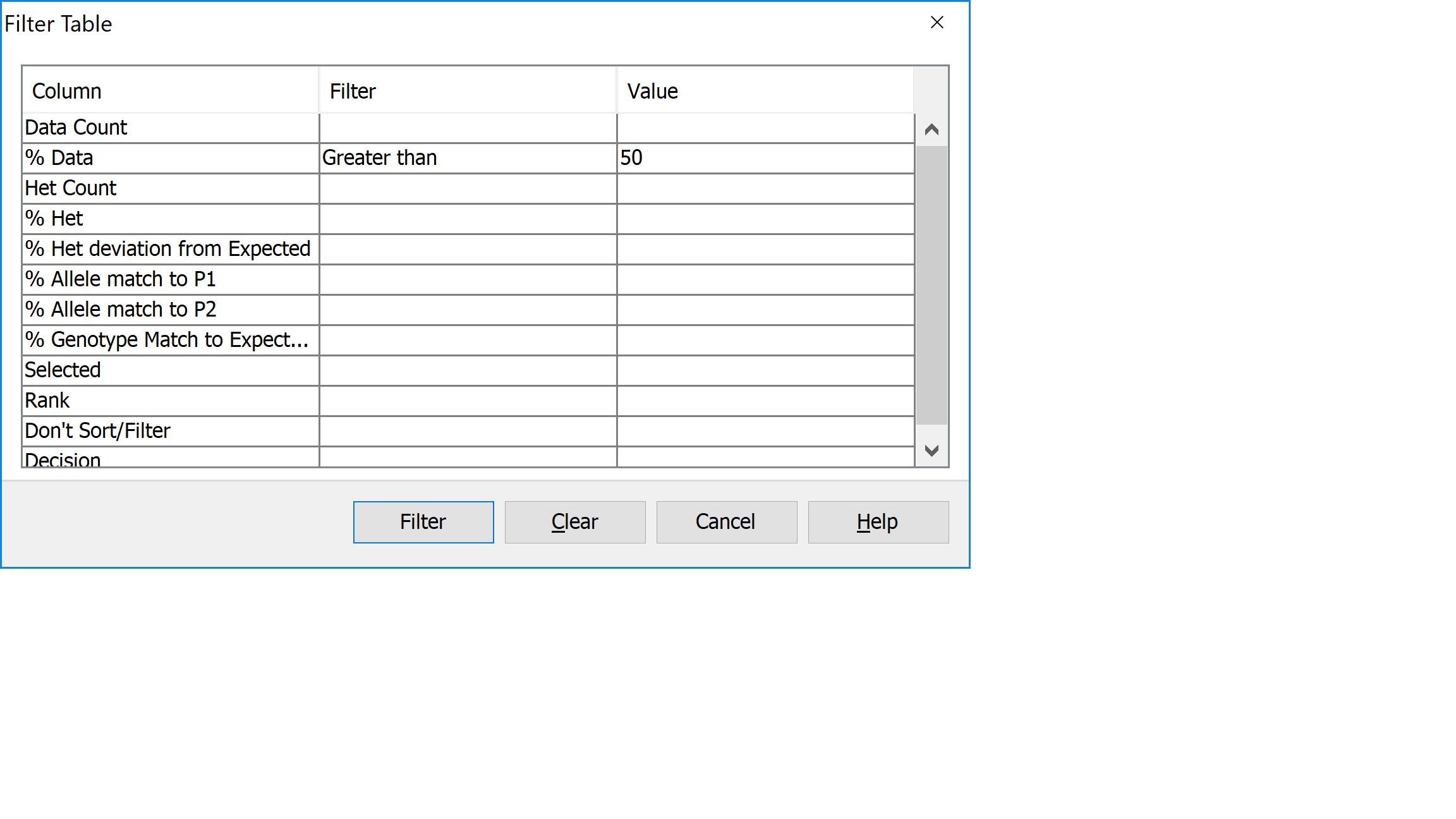This screenshot has height=819, width=1456.
Task: Select % Het deviation from Expected row
Action: [x=171, y=249]
